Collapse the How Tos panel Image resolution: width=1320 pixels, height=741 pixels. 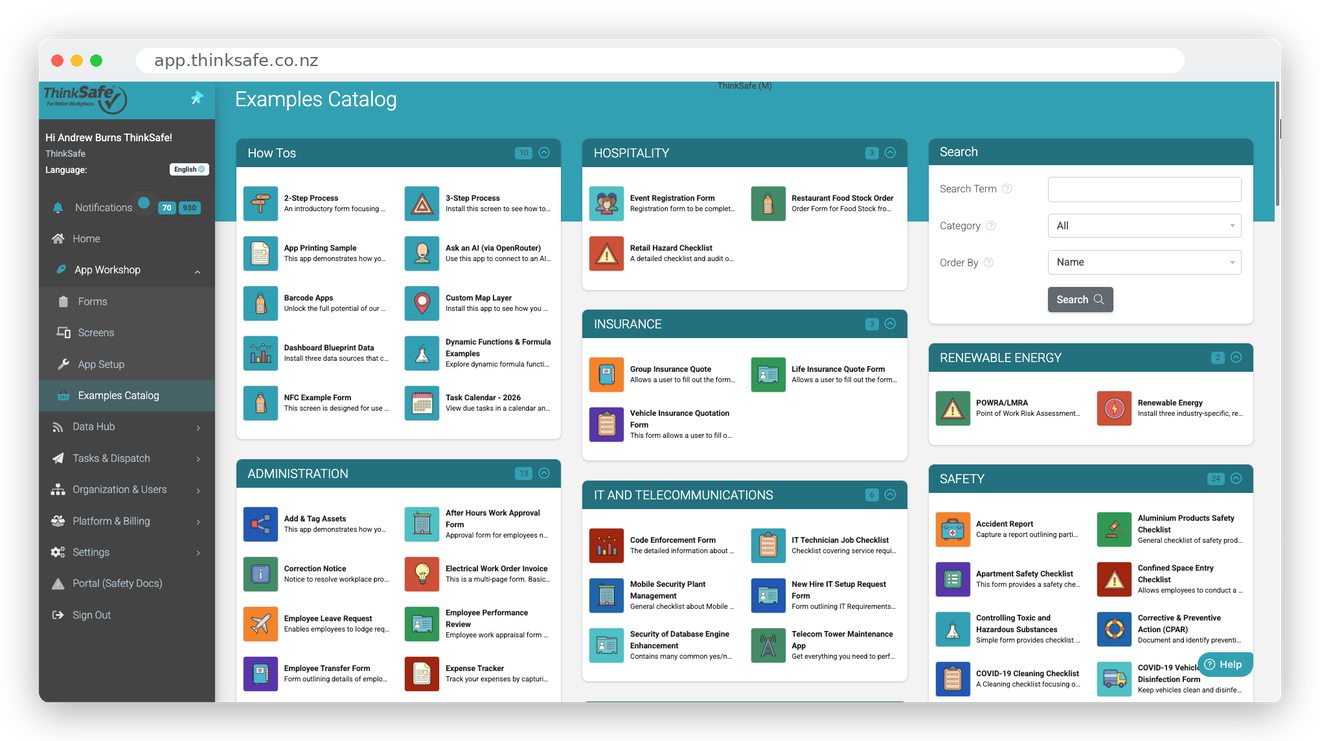544,153
